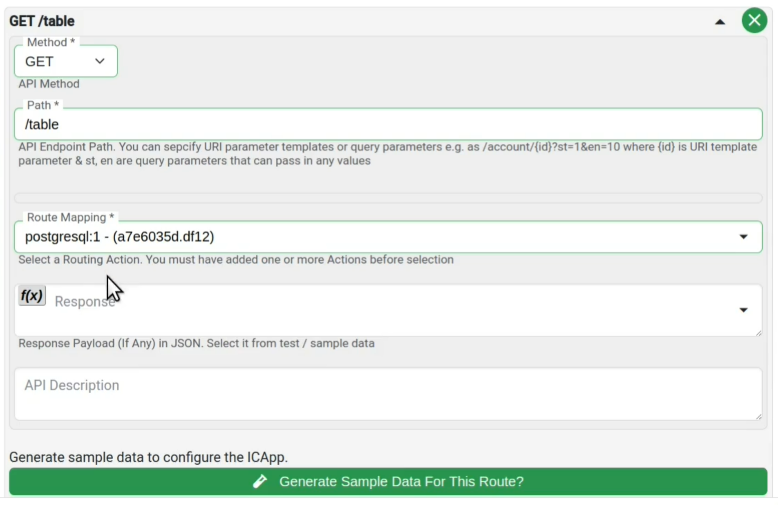Image resolution: width=778 pixels, height=505 pixels.
Task: Click into the Path field containing /table
Action: pos(388,124)
